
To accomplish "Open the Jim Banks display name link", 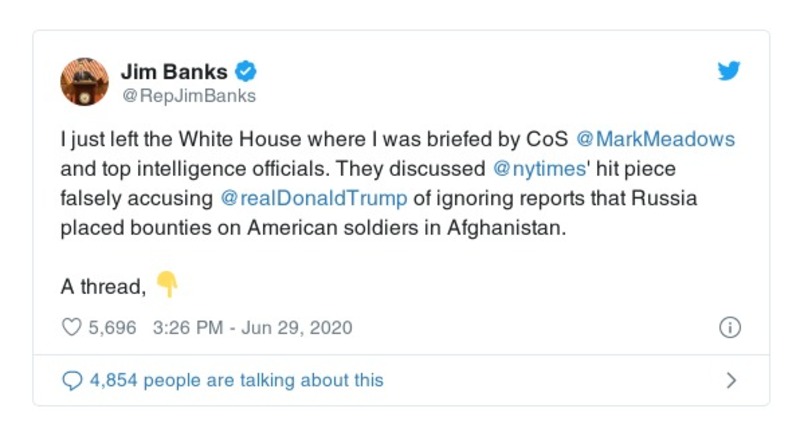I will (x=175, y=72).
